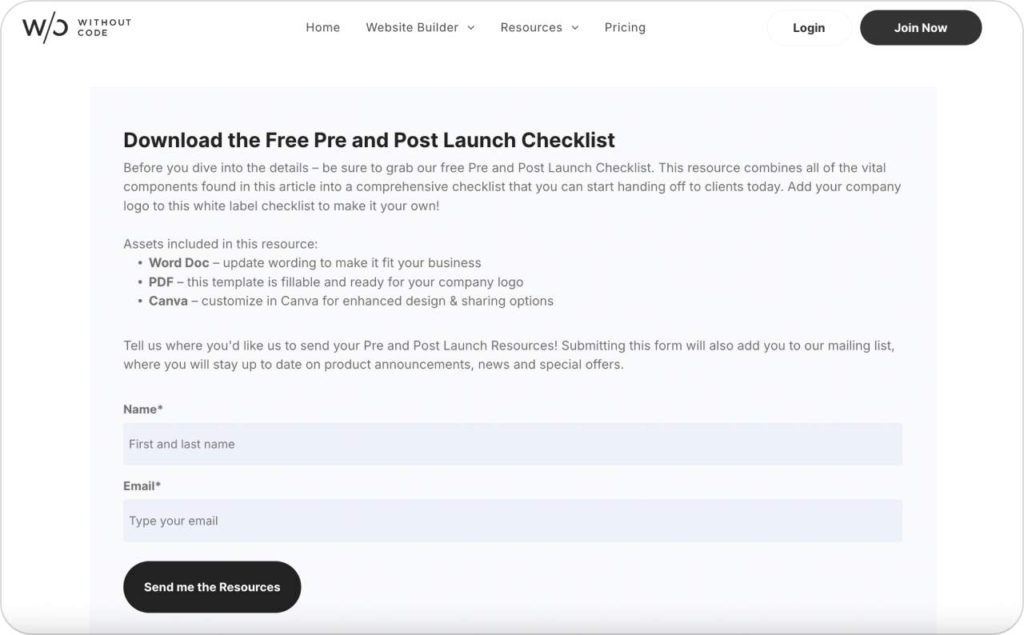Image resolution: width=1024 pixels, height=635 pixels.
Task: Click the Download the Free Checklist heading
Action: pos(368,140)
